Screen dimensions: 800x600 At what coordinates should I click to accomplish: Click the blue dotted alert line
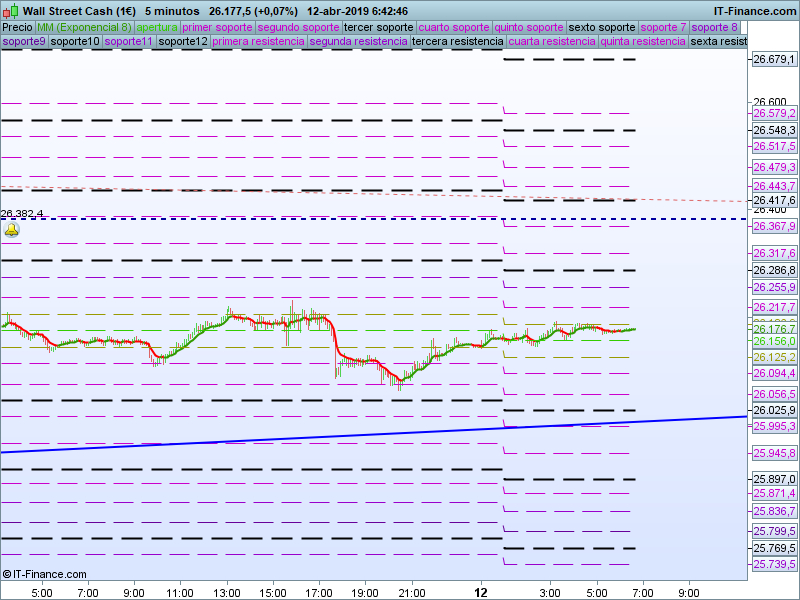point(374,219)
